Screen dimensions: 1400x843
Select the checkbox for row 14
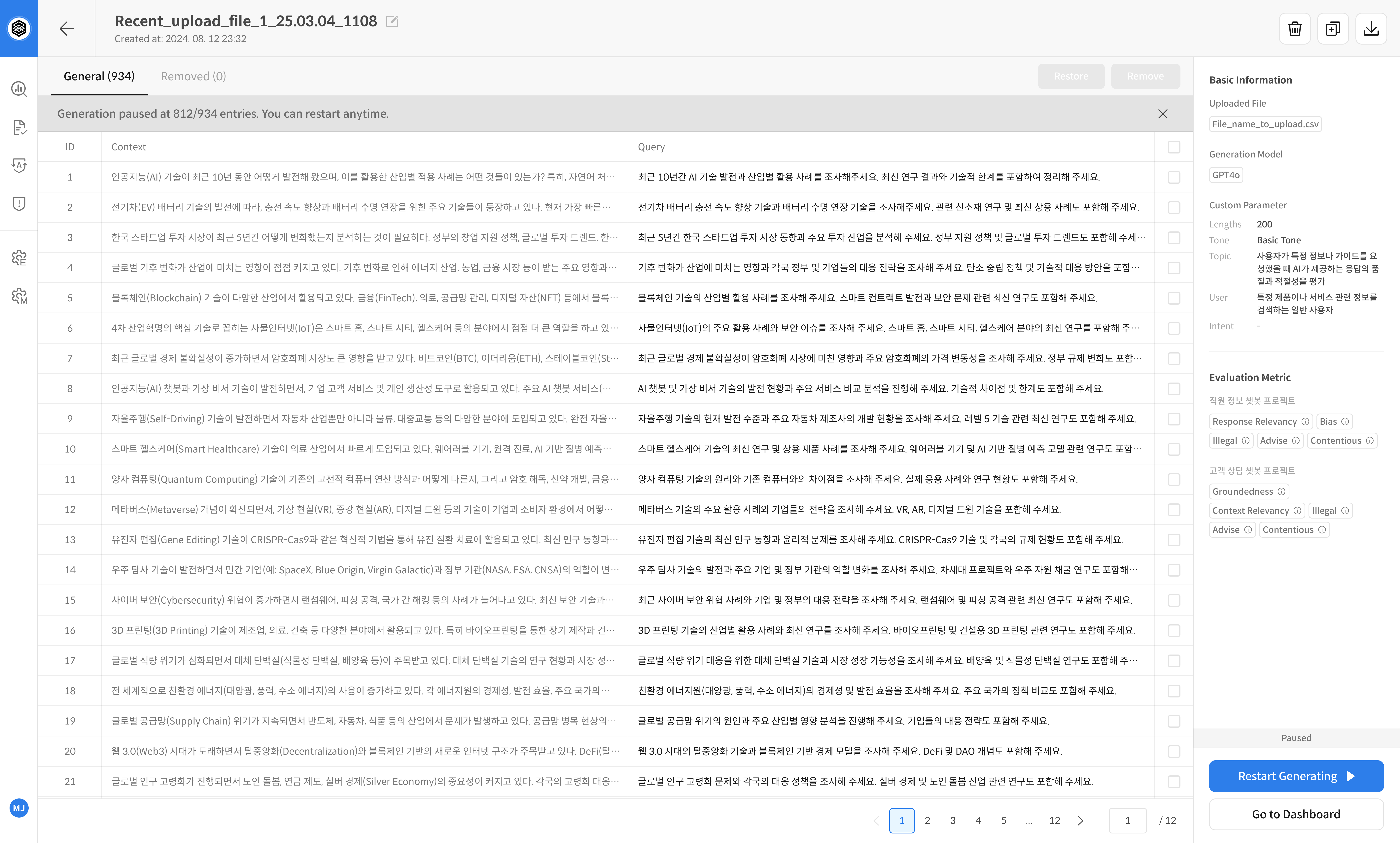1174,570
